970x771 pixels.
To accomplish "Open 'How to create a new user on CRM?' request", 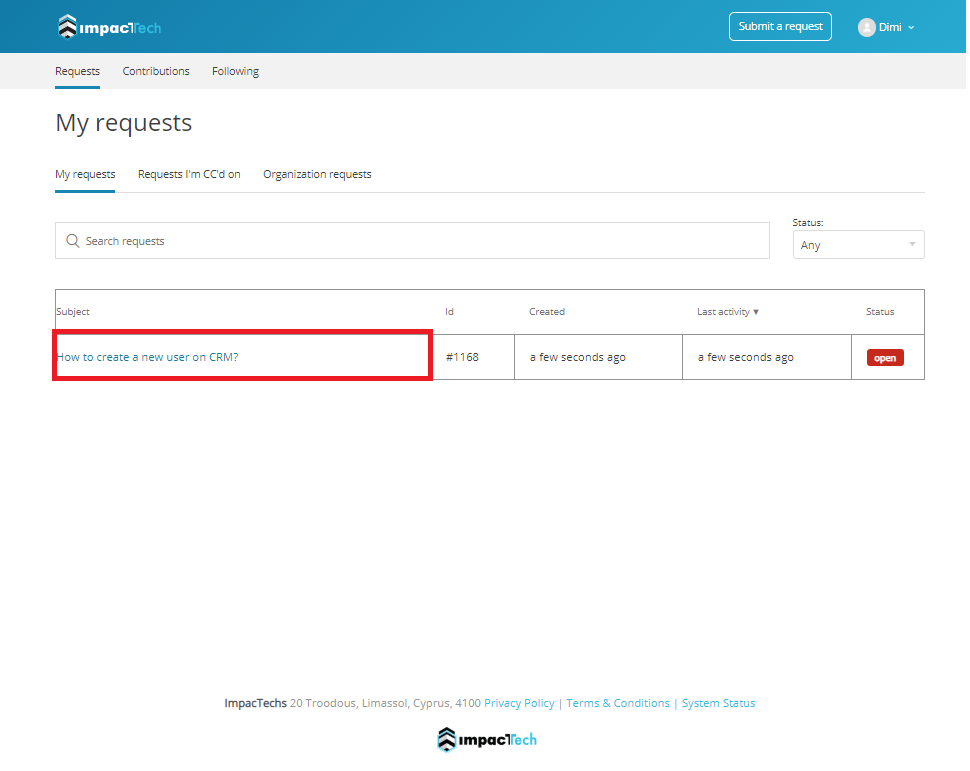I will click(147, 357).
